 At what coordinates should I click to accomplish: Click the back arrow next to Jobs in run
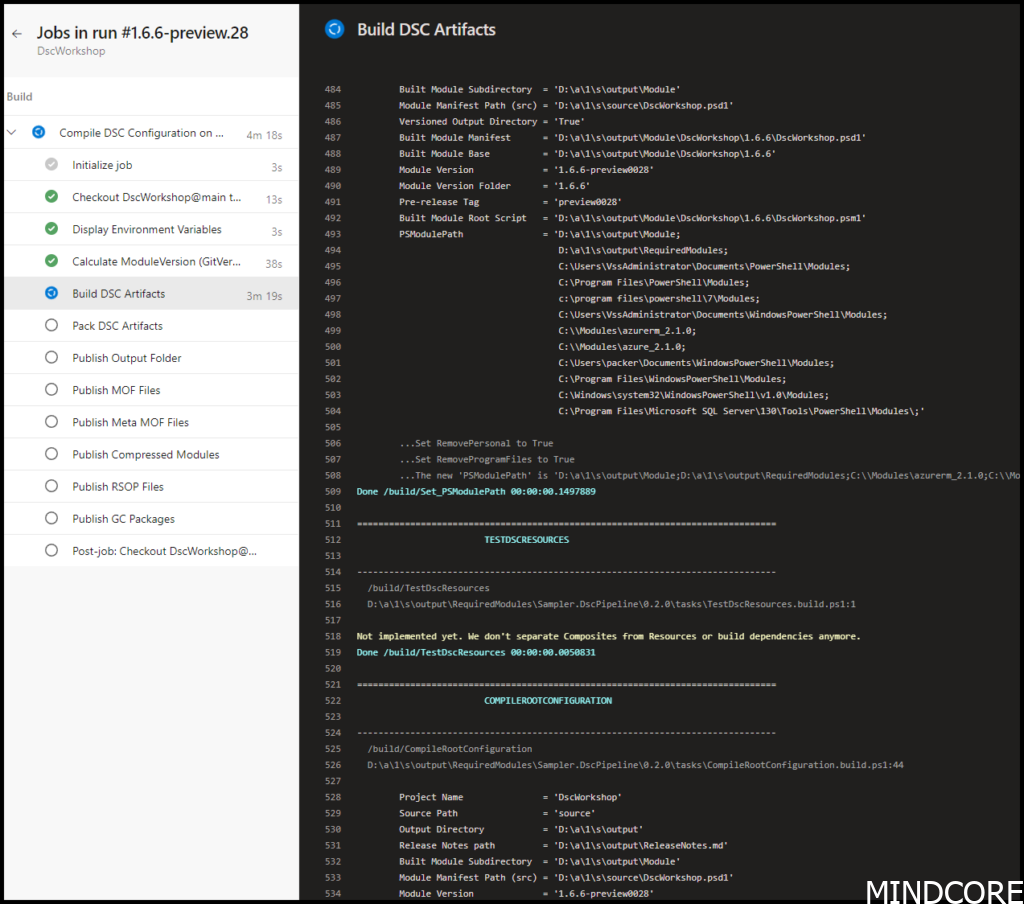17,33
